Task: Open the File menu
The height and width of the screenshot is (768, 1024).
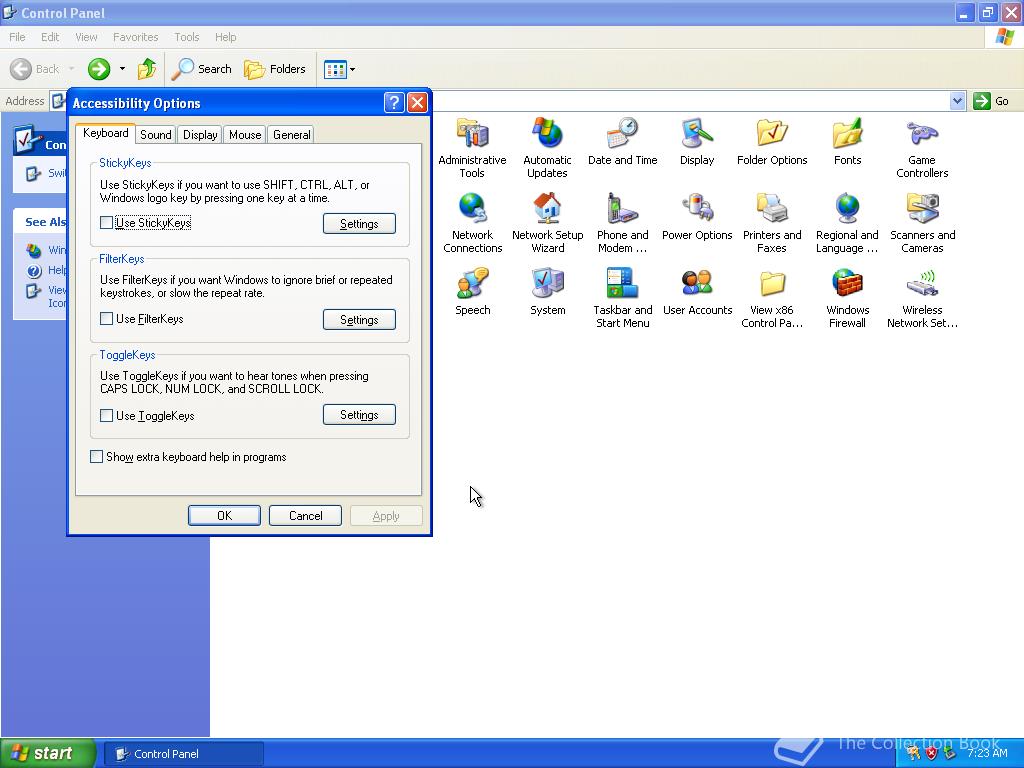Action: [x=18, y=37]
